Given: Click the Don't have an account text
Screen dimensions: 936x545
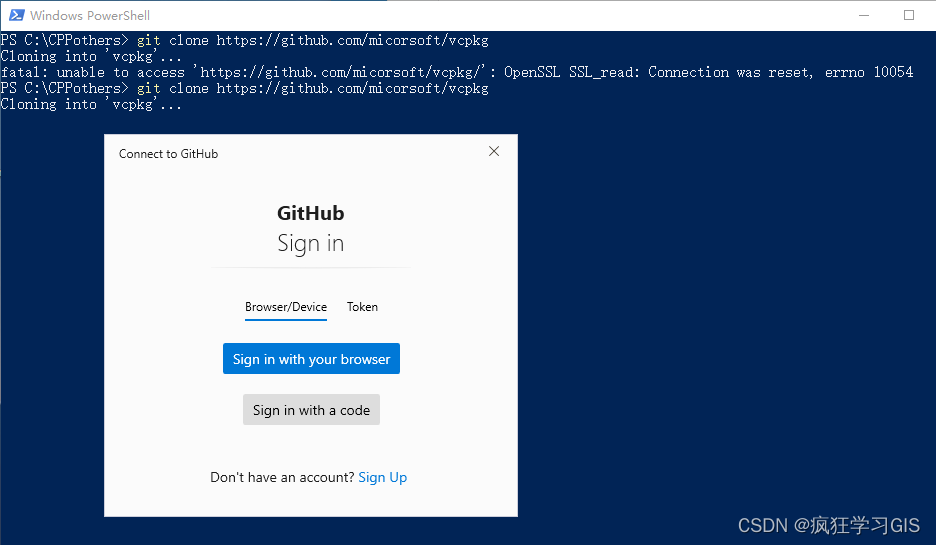Looking at the screenshot, I should (x=282, y=478).
